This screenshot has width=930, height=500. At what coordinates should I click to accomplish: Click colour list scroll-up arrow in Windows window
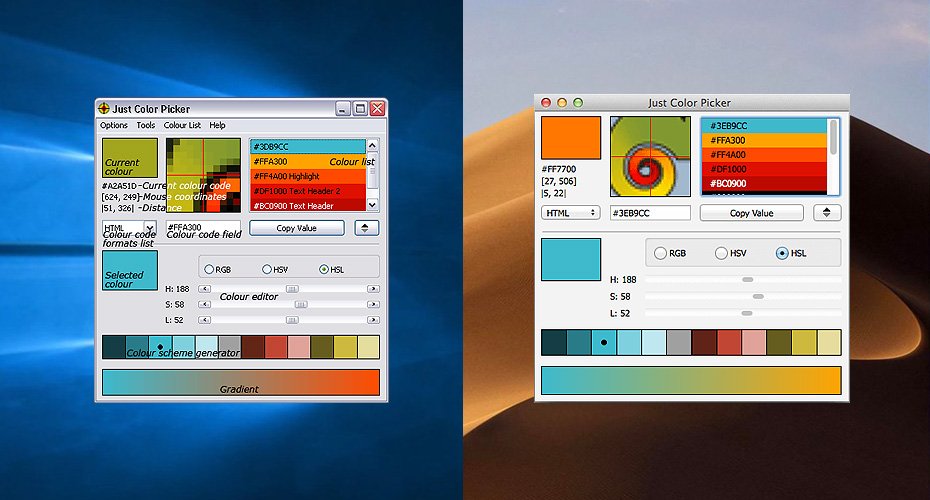tap(372, 145)
